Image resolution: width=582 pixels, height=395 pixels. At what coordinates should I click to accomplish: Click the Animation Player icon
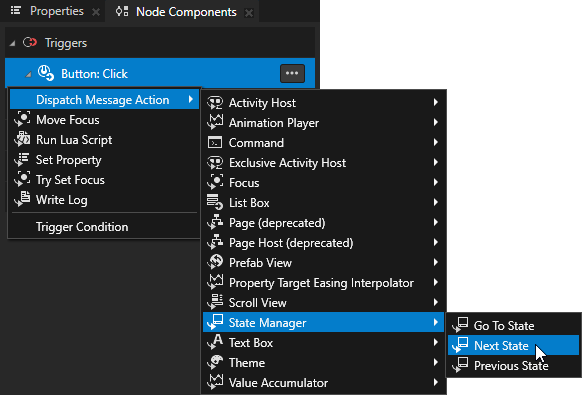pos(215,123)
